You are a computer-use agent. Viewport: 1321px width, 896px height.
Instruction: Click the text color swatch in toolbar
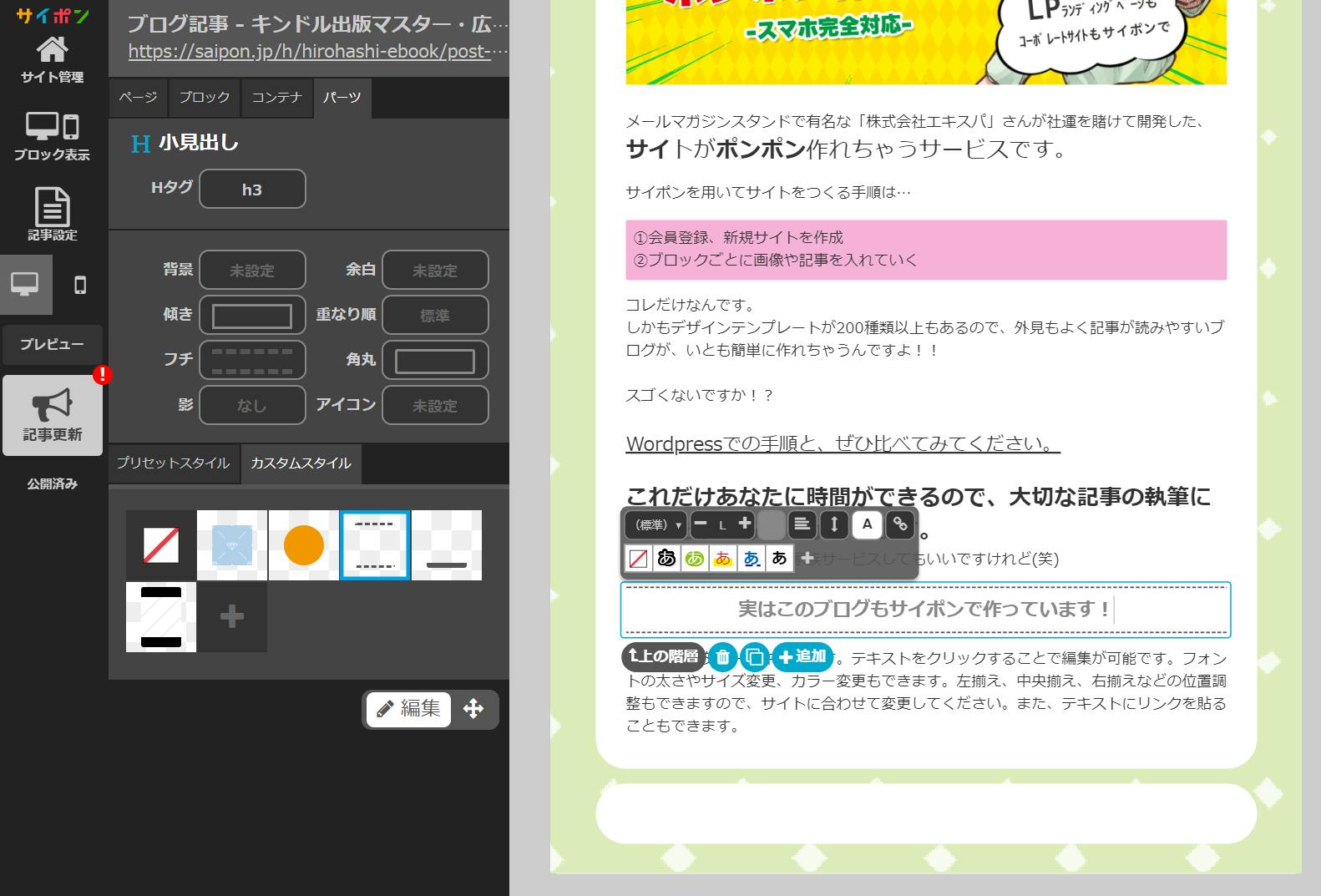pyautogui.click(x=771, y=525)
